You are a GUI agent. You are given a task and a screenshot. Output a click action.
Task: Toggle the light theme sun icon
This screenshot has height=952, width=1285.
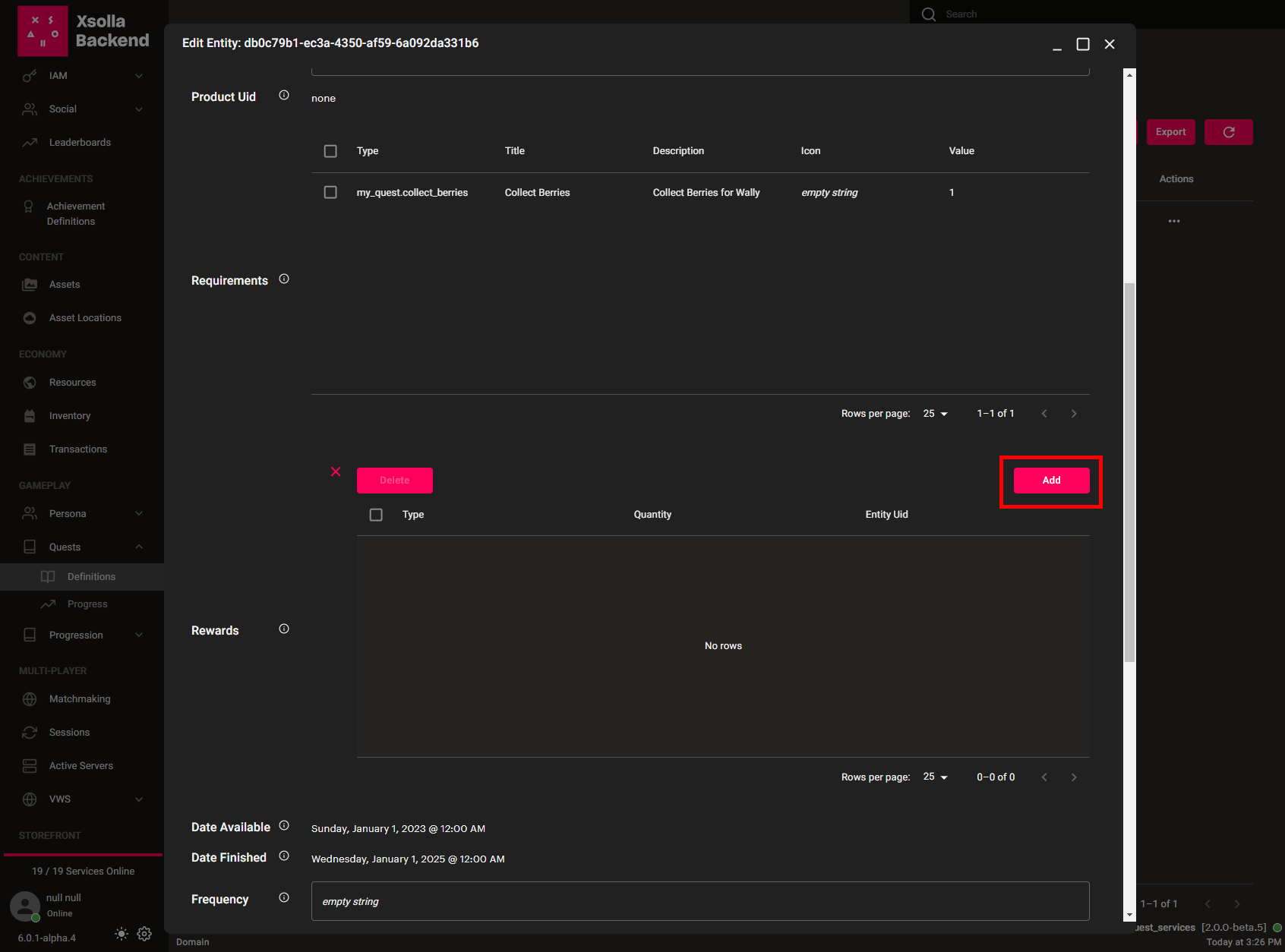(122, 934)
